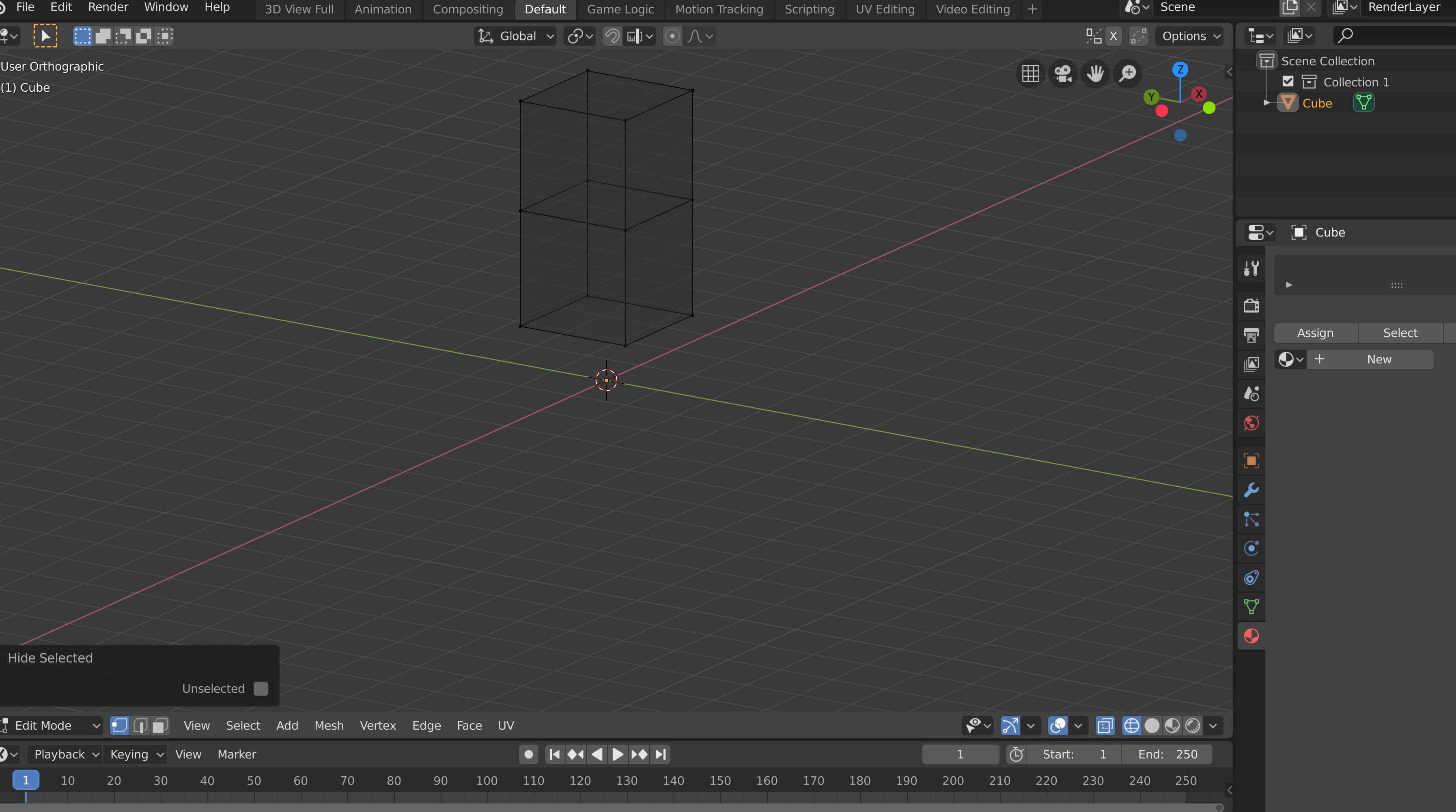Viewport: 1456px width, 812px height.
Task: Open the Output properties tab
Action: coord(1251,335)
